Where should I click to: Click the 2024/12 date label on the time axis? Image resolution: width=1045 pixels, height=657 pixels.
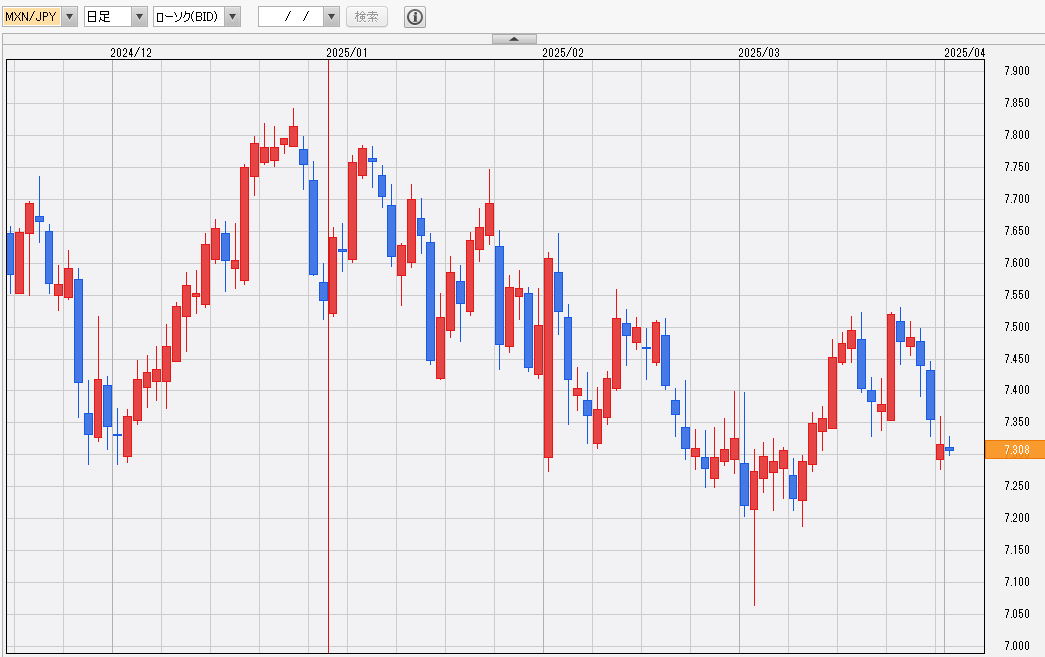(x=131, y=52)
